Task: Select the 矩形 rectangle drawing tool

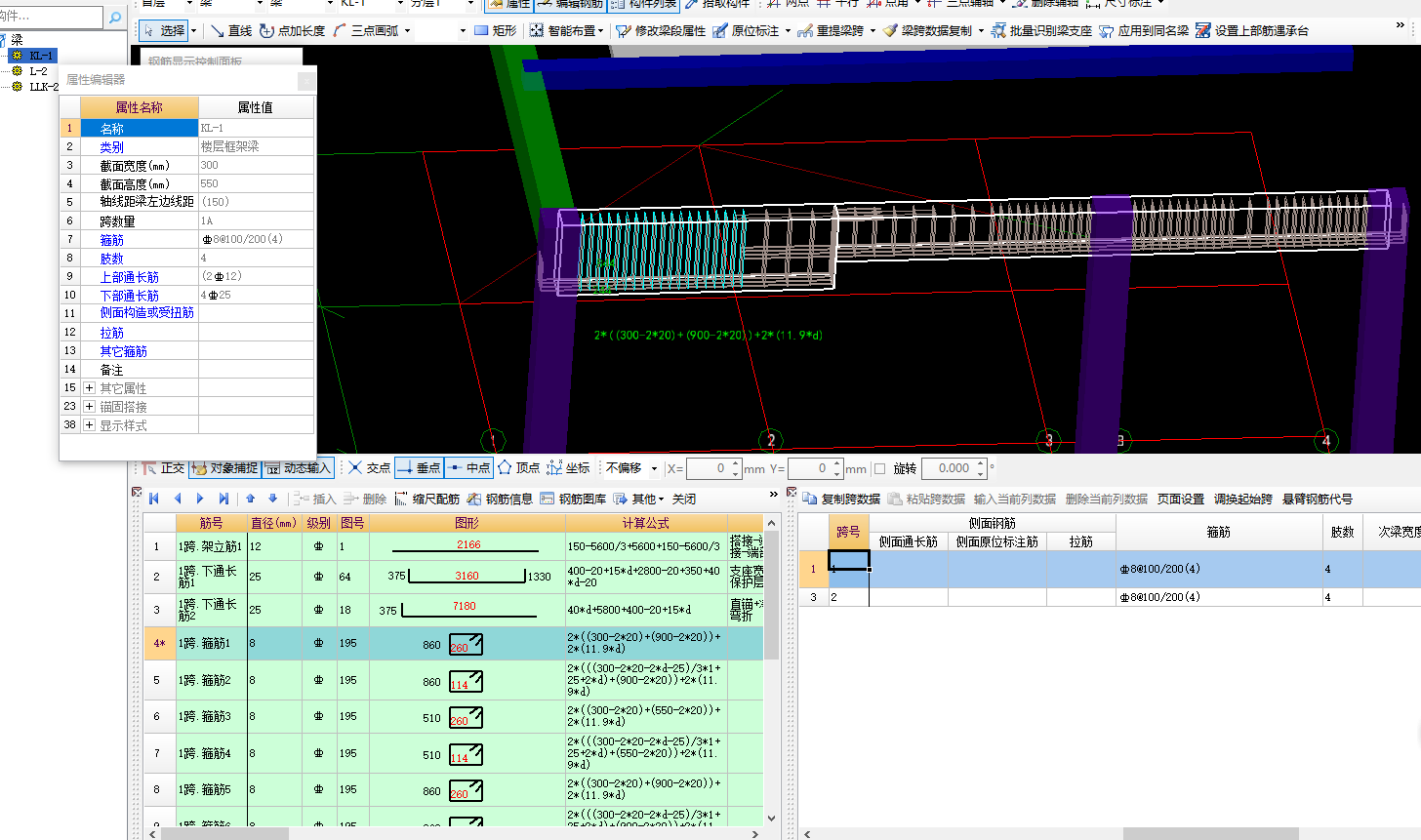Action: coord(495,31)
